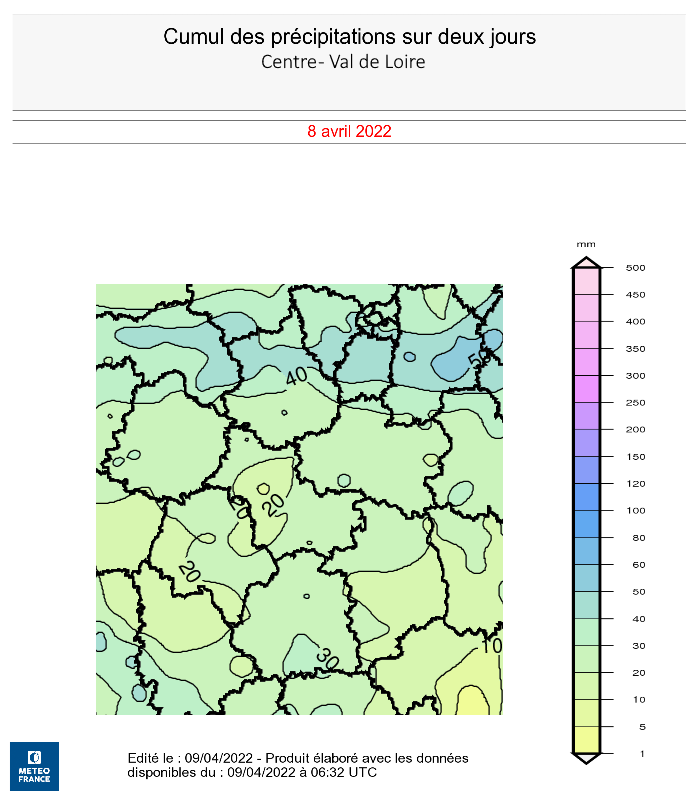Viewport: 700px width, 800px height.
Task: Pick the legend color band between 250 and 300
Action: [x=586, y=389]
